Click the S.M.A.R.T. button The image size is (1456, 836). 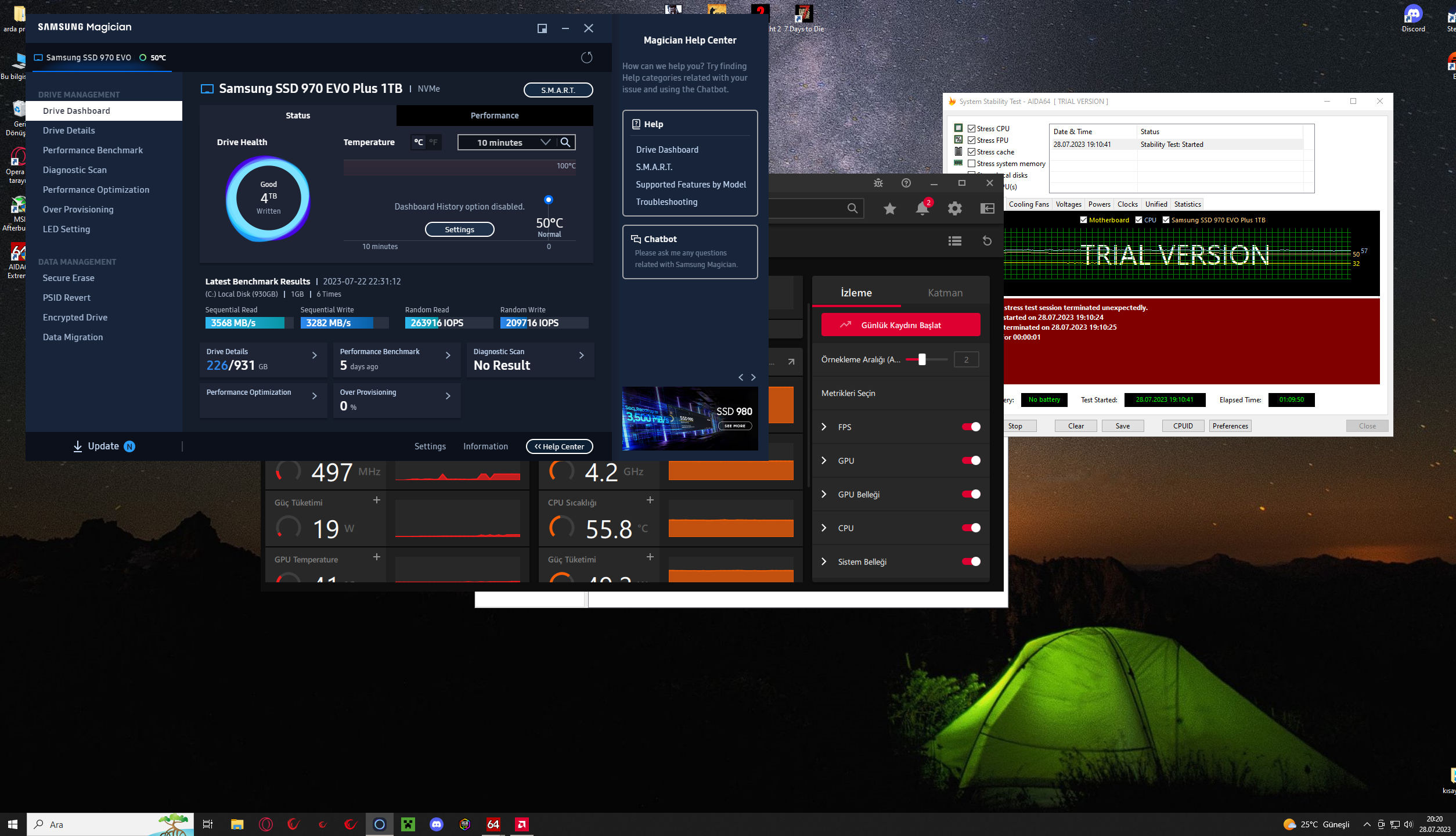click(x=557, y=90)
